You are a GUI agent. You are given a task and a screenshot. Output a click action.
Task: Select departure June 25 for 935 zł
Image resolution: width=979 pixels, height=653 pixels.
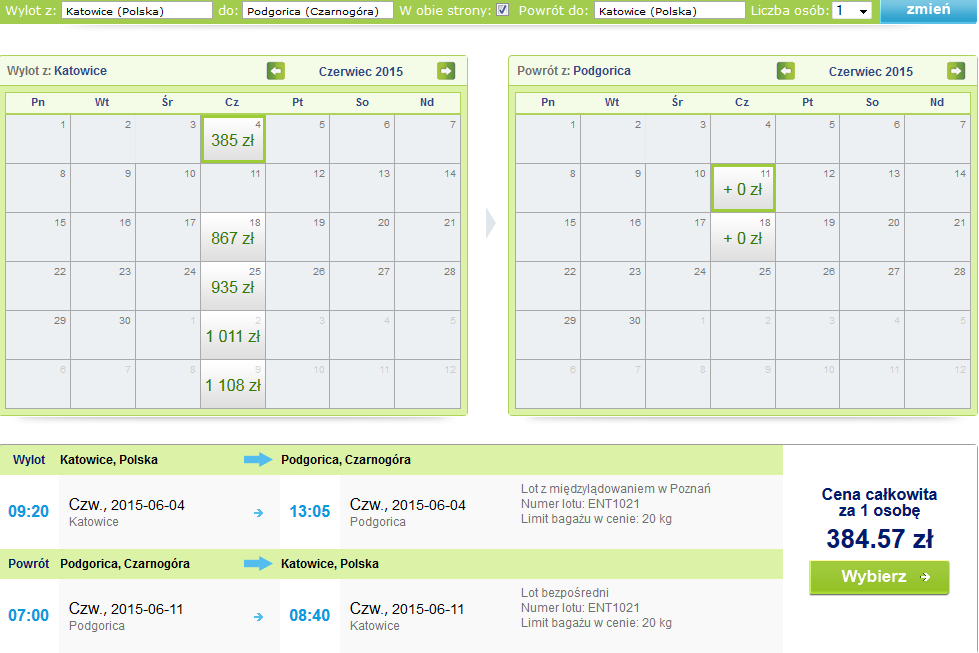tap(233, 286)
